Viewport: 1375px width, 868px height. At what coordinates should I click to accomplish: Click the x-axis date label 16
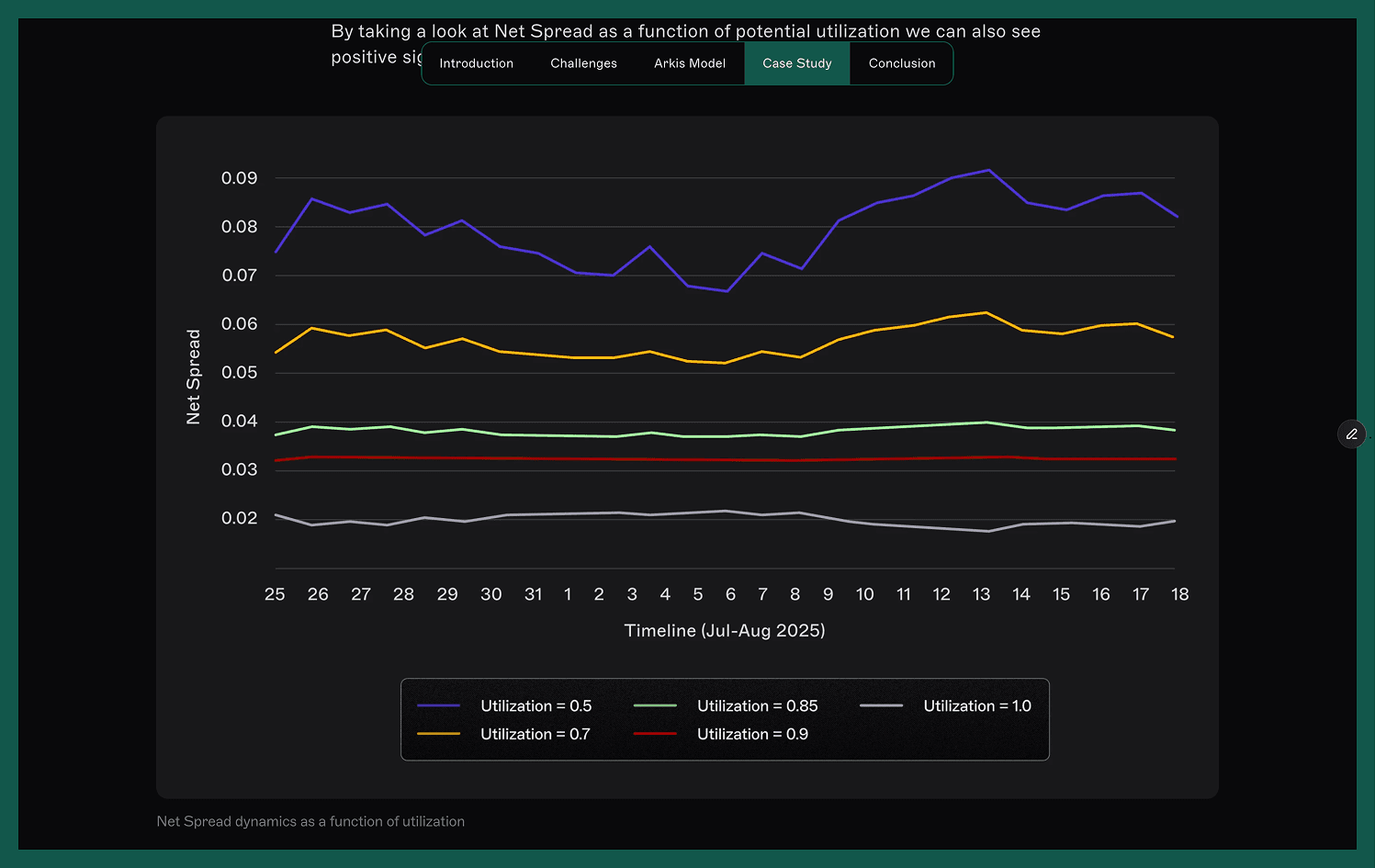[x=1101, y=594]
